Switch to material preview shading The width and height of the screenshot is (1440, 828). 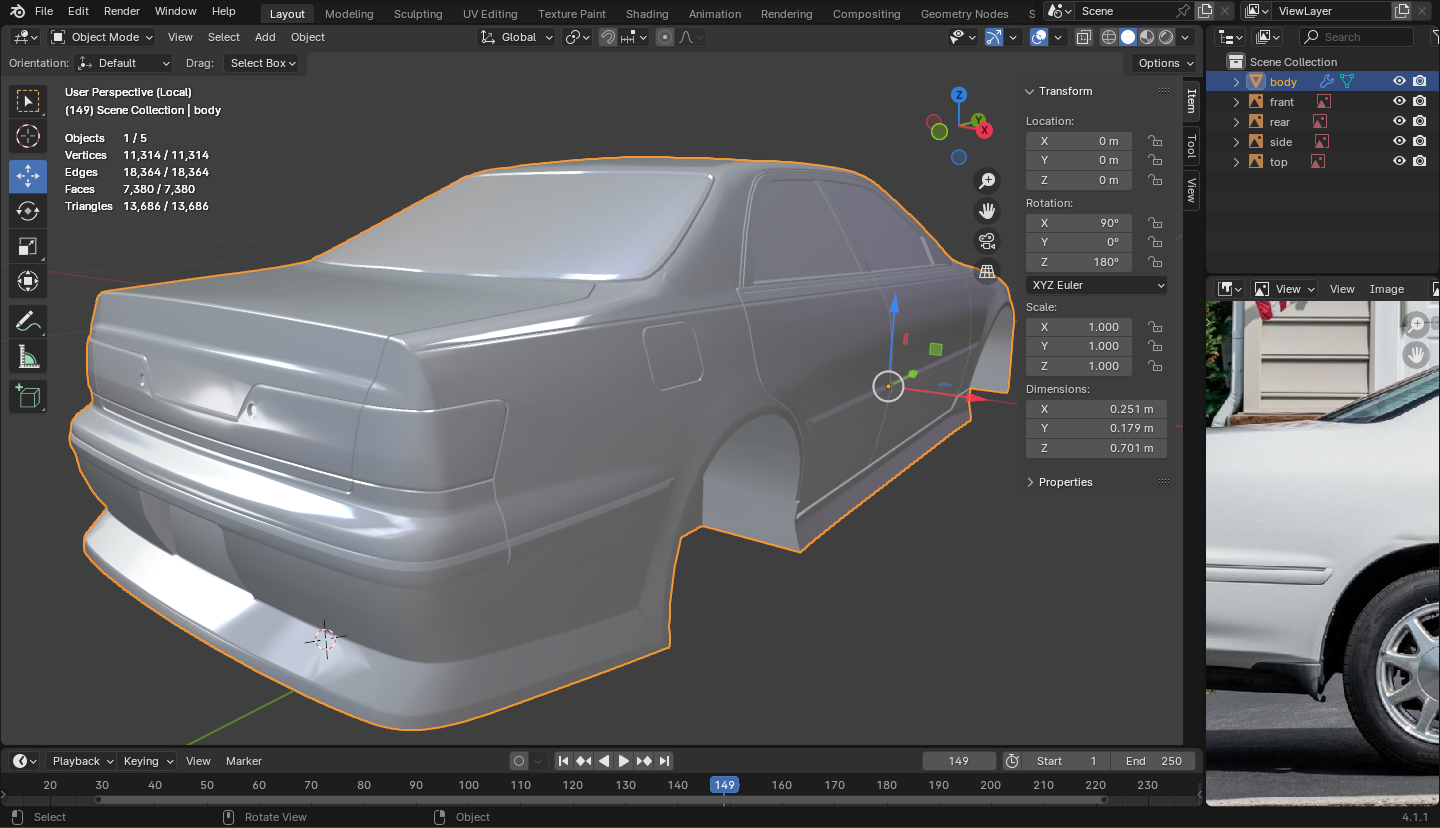(x=1147, y=37)
